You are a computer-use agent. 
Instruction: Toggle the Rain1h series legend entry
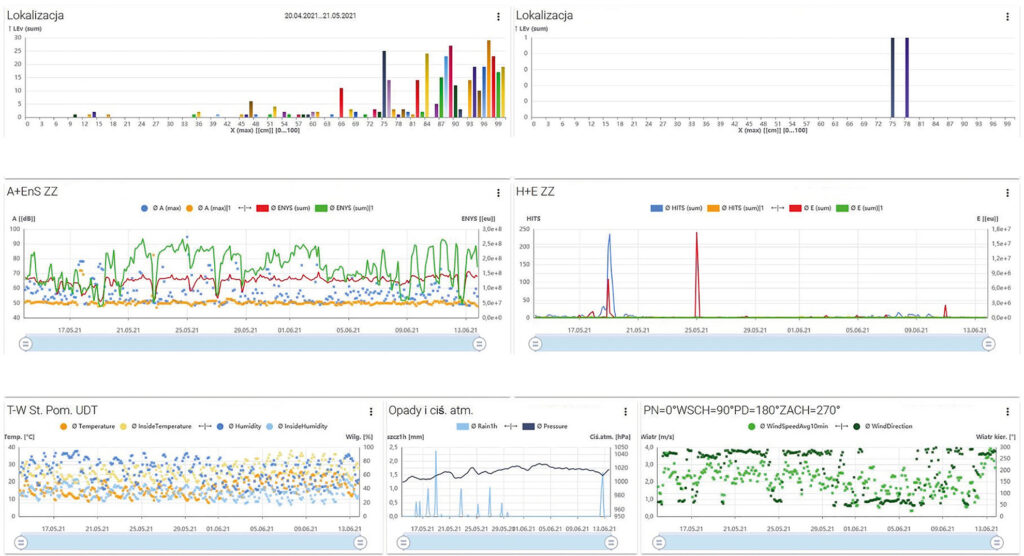pyautogui.click(x=477, y=427)
